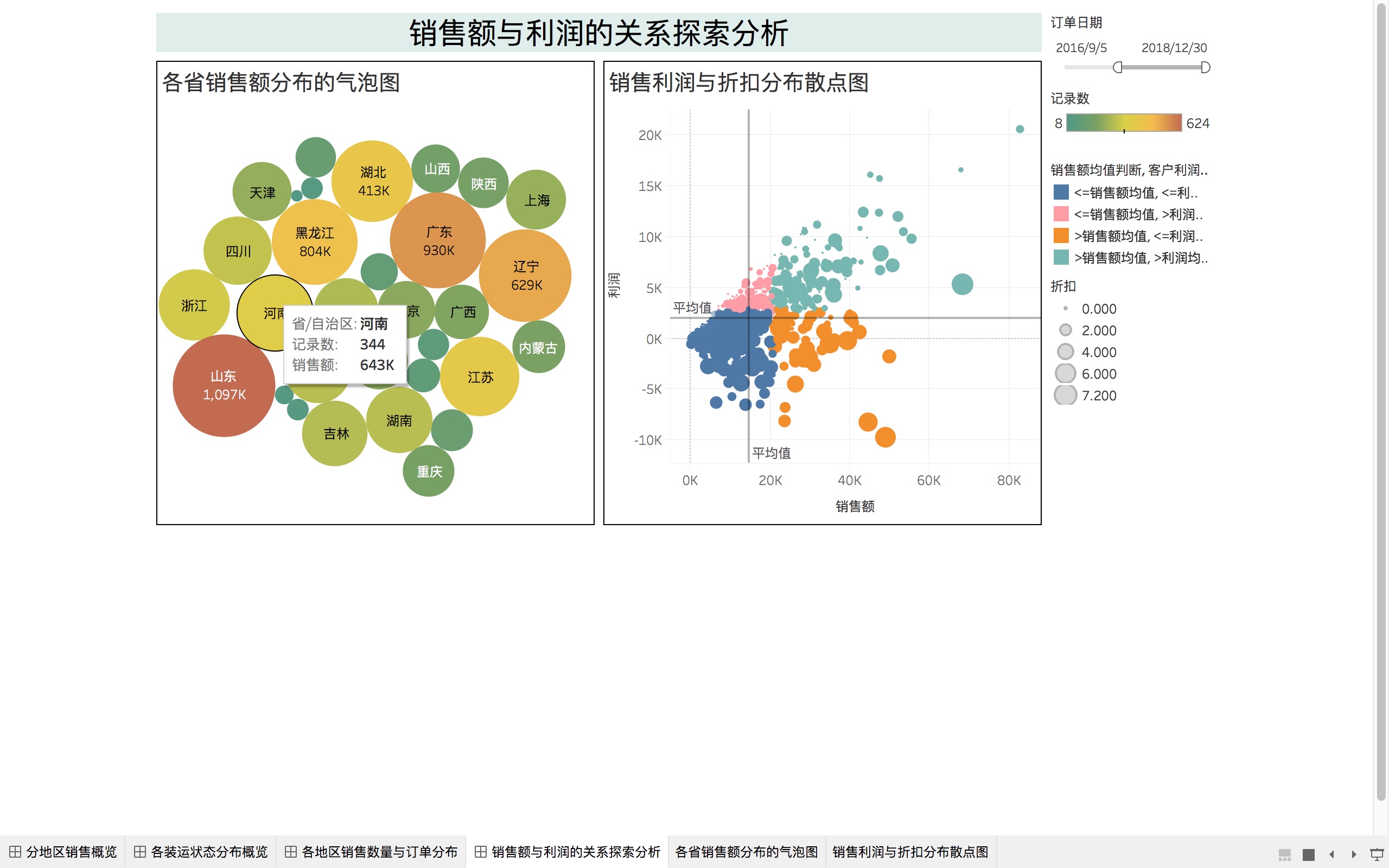Click the 记录数 legend title
The width and height of the screenshot is (1389, 868).
(x=1070, y=98)
